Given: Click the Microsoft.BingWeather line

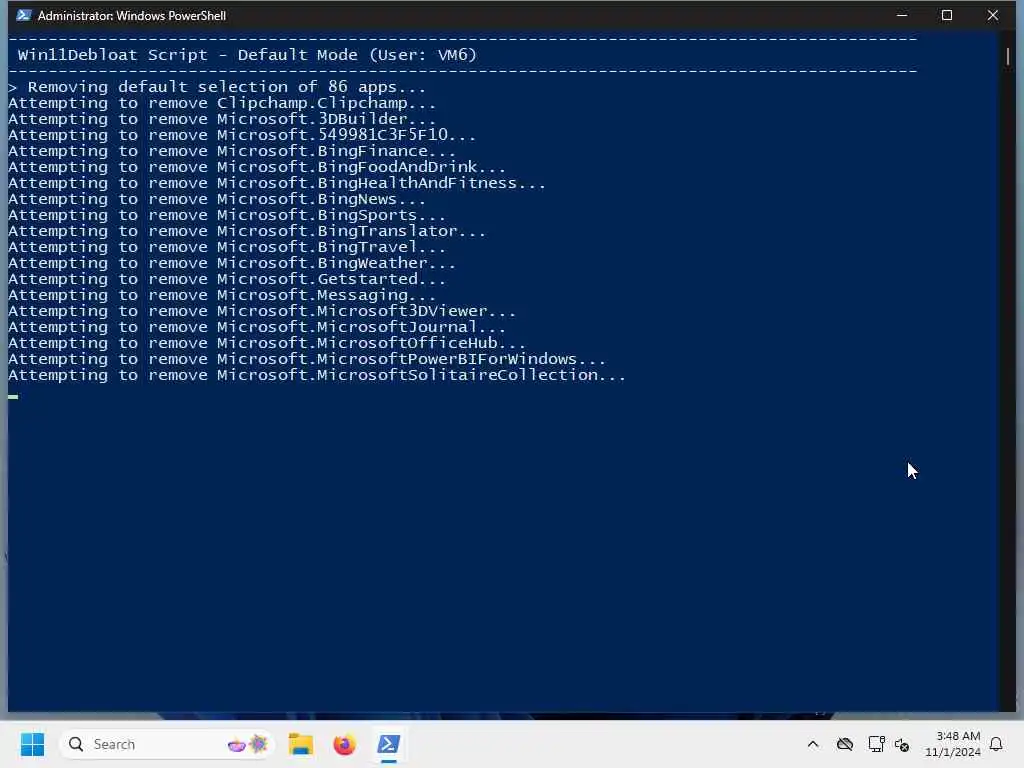Looking at the screenshot, I should click(232, 263).
